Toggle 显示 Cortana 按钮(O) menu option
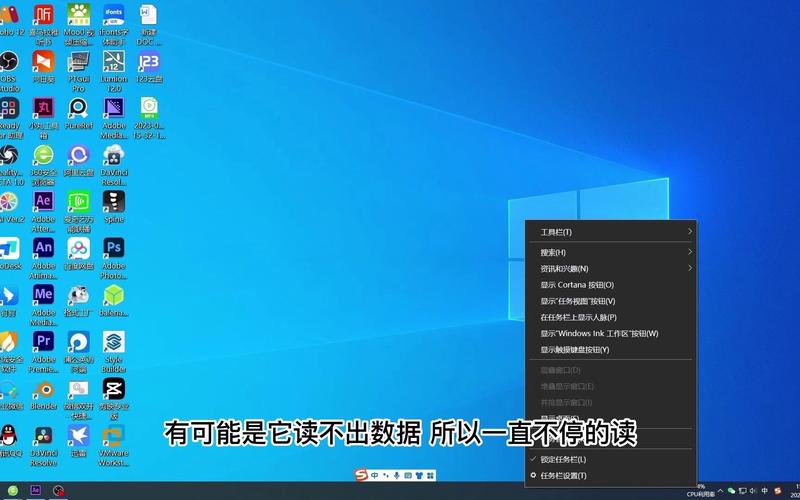Screen dimensions: 800x500 pos(611,285)
